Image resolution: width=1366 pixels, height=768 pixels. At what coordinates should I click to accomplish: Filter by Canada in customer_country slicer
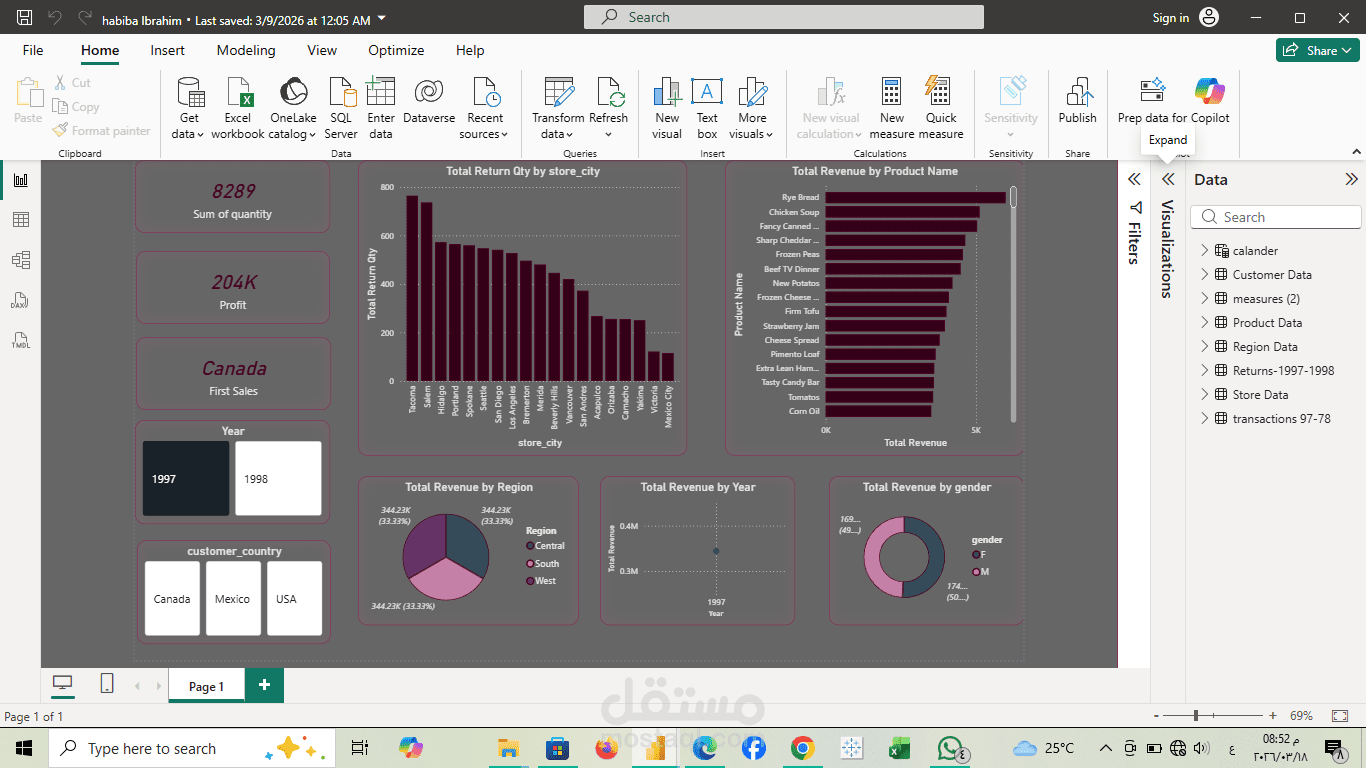[172, 599]
